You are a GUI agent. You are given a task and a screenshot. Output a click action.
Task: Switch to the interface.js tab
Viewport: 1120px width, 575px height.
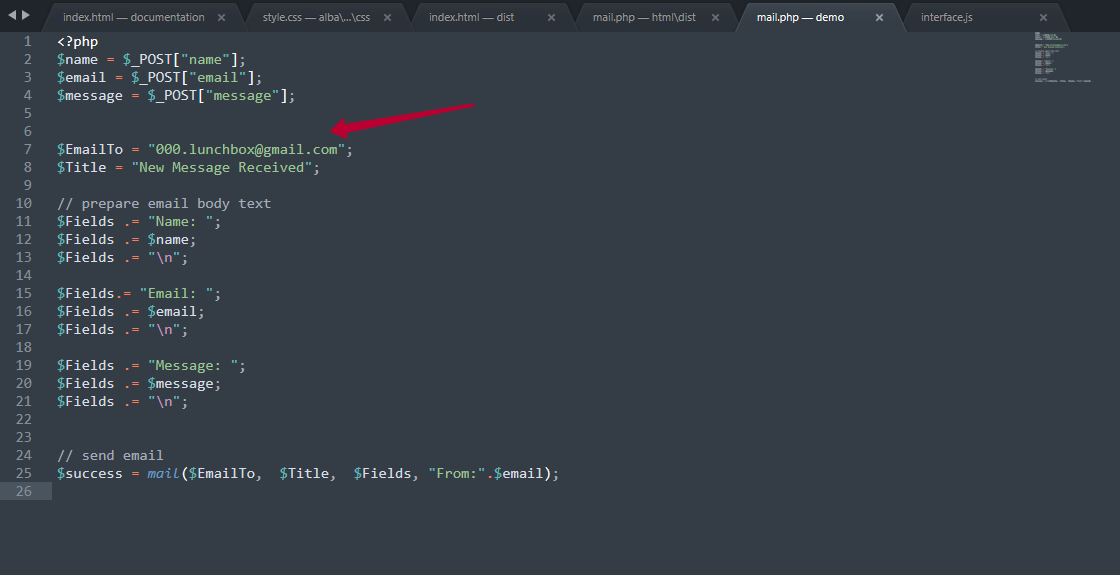946,18
